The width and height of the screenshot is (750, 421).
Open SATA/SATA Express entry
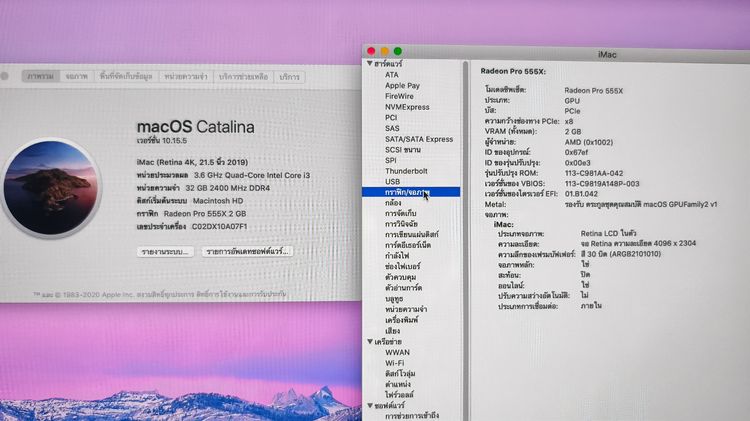tap(419, 139)
